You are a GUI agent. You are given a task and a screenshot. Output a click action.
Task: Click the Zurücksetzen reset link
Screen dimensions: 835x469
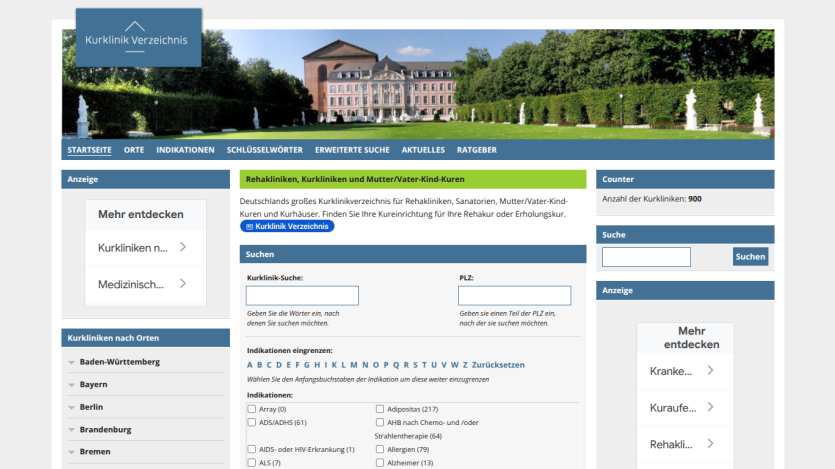click(x=498, y=365)
